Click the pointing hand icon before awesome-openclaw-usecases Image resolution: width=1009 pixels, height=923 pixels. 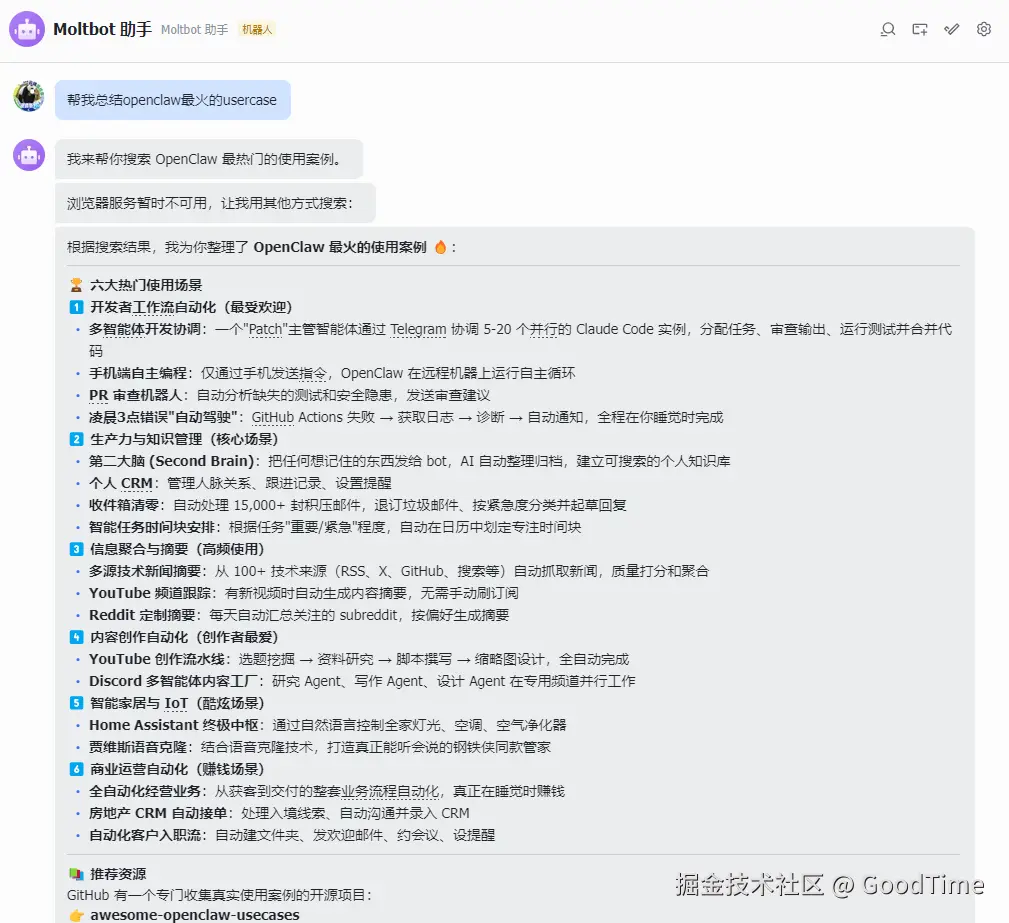coord(76,915)
